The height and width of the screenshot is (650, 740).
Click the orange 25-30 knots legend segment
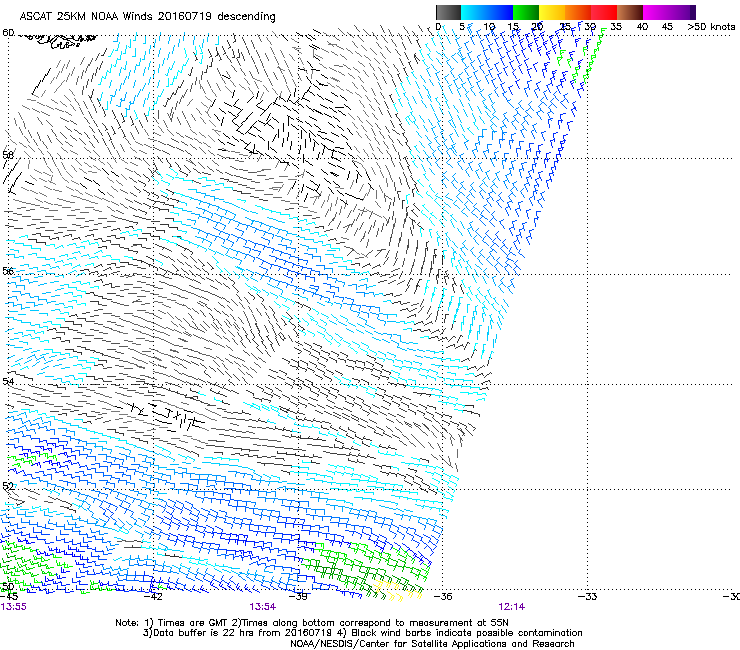[578, 12]
